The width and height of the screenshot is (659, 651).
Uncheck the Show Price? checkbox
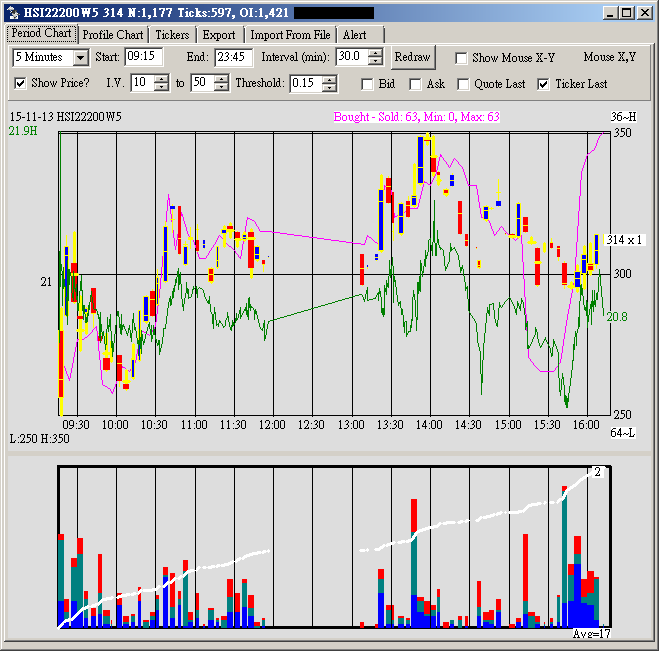click(20, 83)
